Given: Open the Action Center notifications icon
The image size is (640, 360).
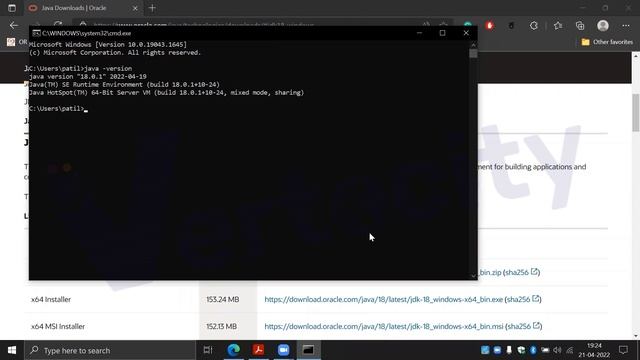Looking at the screenshot, I should click(623, 350).
